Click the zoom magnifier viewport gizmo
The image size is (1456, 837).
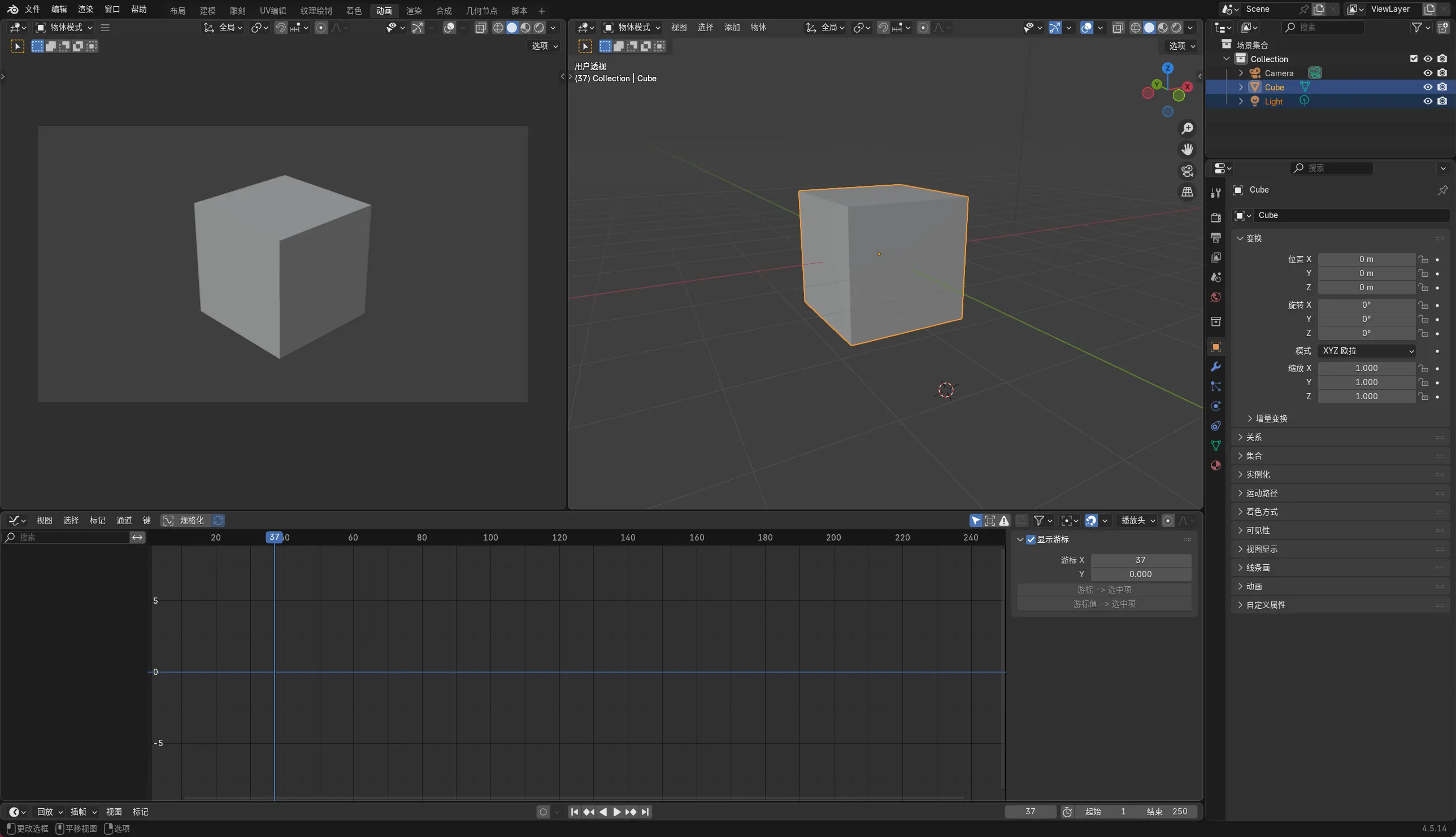1187,129
